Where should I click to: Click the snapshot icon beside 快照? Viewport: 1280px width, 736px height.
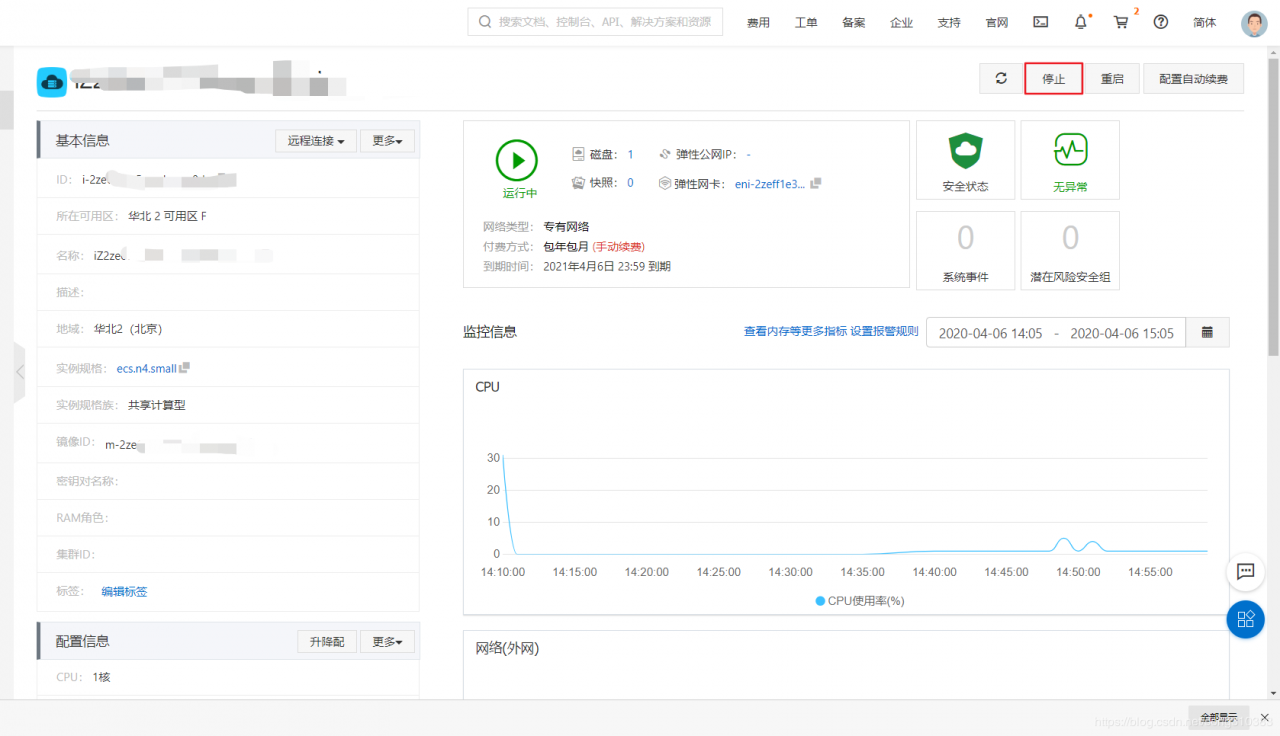coord(578,183)
